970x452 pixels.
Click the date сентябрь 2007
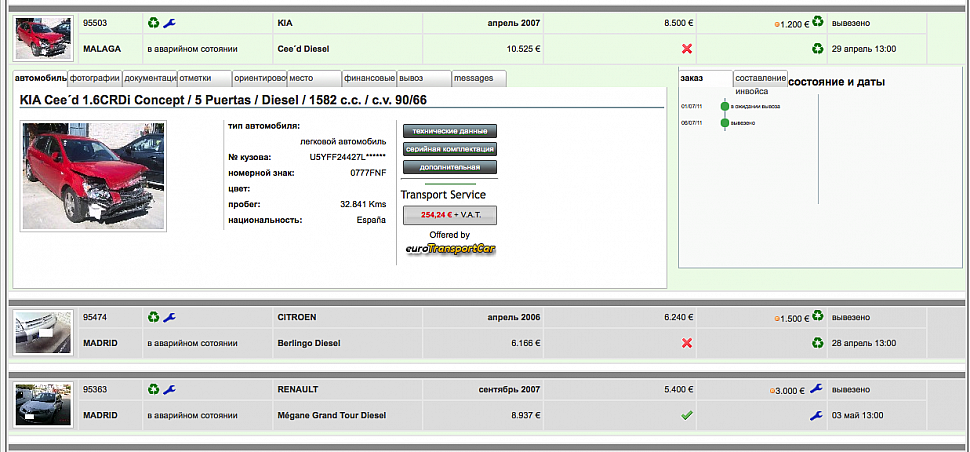pyautogui.click(x=510, y=390)
